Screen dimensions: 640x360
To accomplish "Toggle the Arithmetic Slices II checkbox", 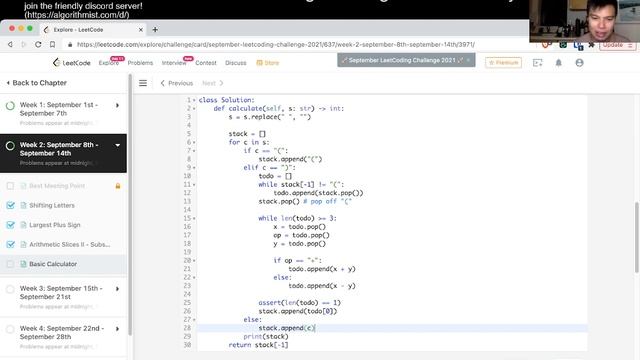I will point(10,244).
